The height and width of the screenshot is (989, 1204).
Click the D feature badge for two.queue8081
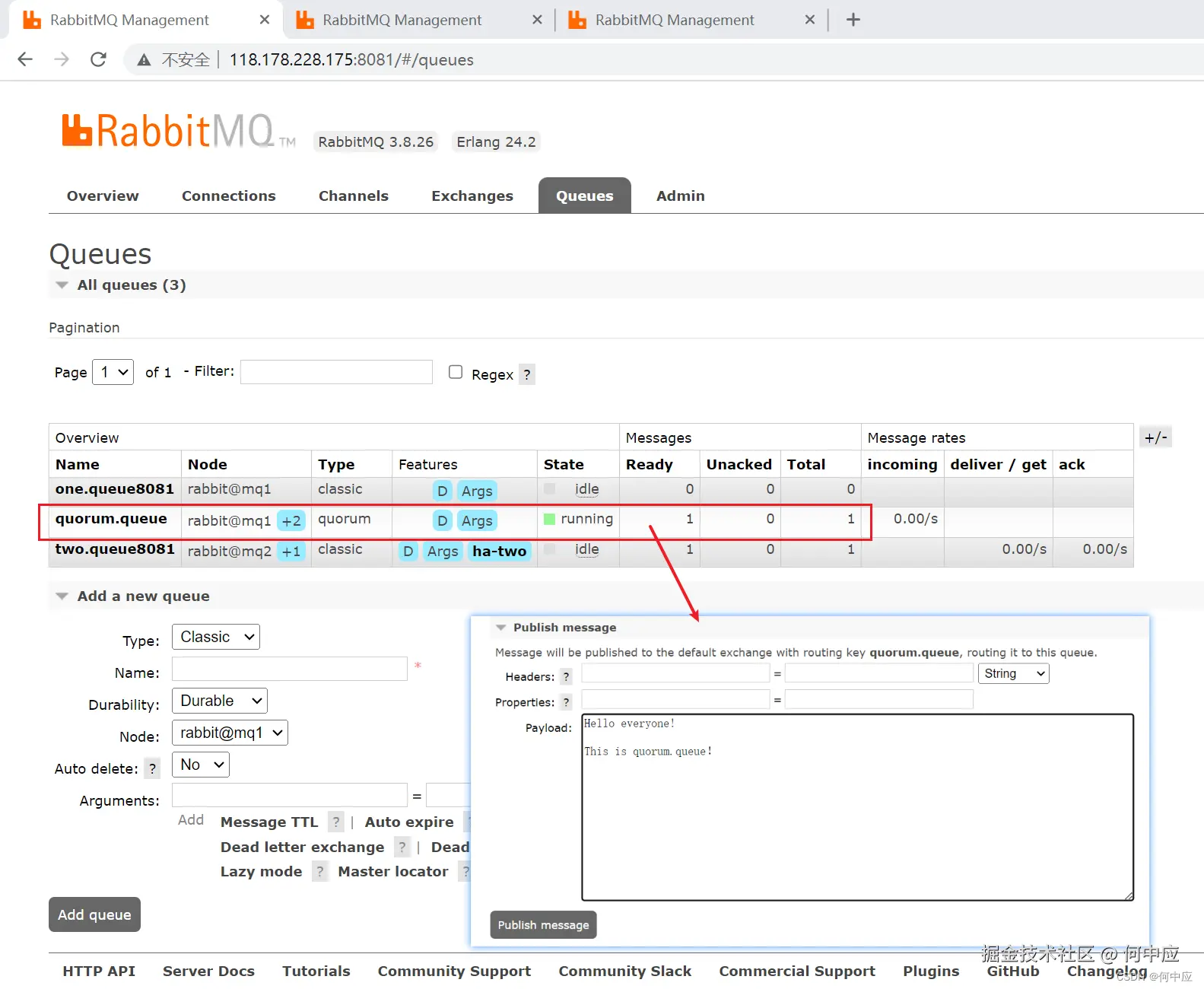(x=408, y=551)
